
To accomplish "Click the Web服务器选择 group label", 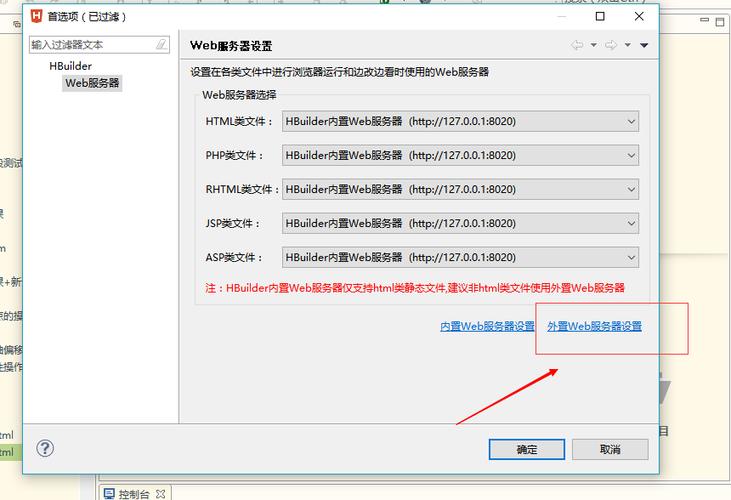I will [239, 95].
